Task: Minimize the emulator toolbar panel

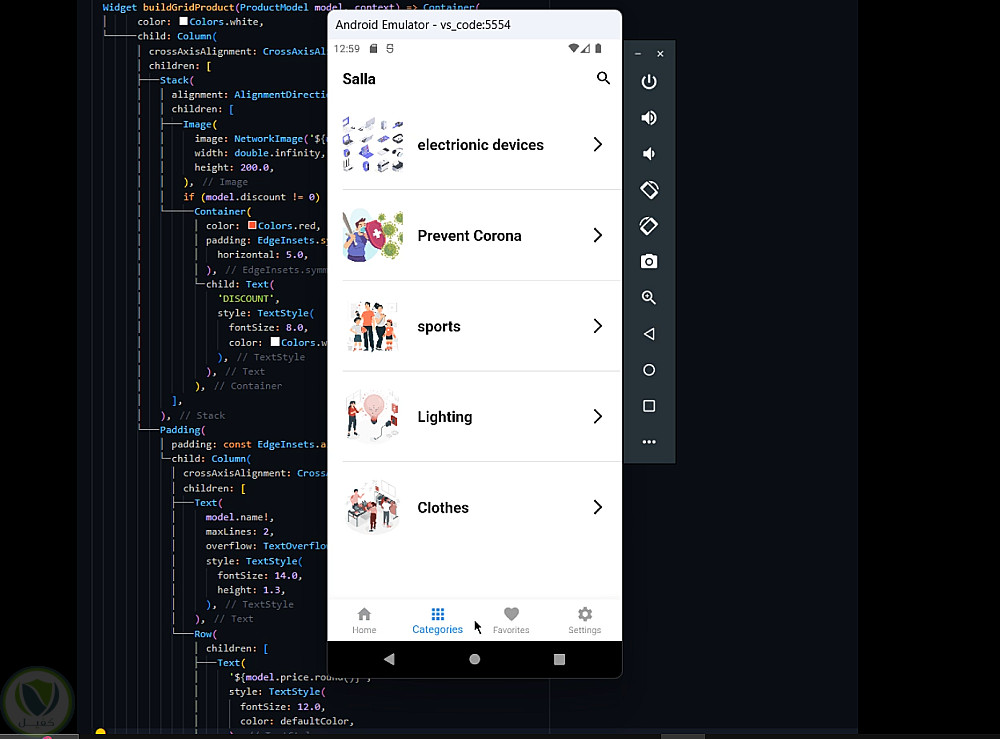Action: pos(638,54)
